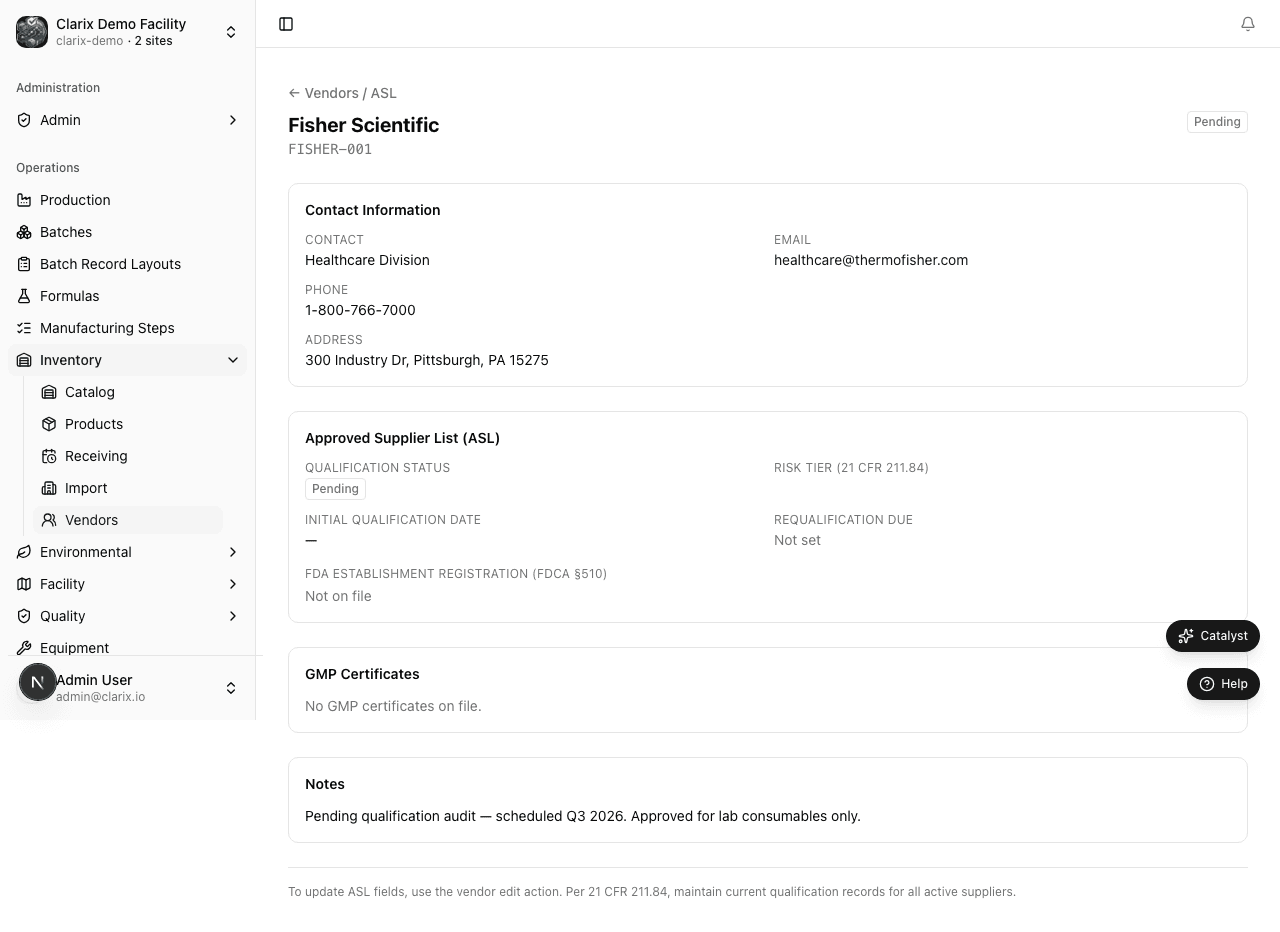Click the healthcare@thermofisher.com email
This screenshot has height=932, width=1280.
[x=871, y=260]
